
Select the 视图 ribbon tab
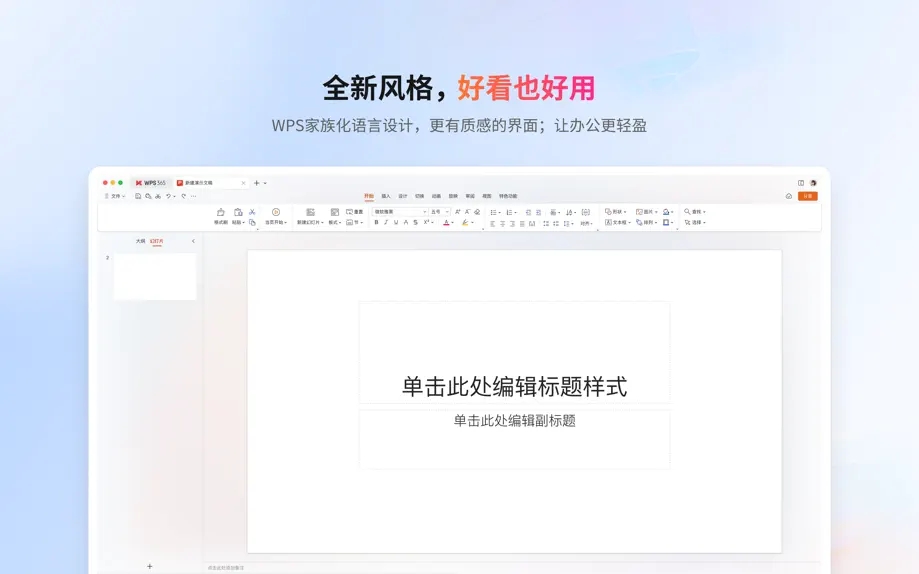pos(486,196)
